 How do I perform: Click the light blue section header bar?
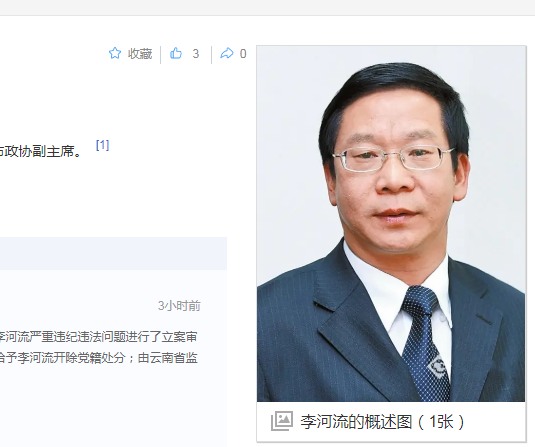[113, 253]
